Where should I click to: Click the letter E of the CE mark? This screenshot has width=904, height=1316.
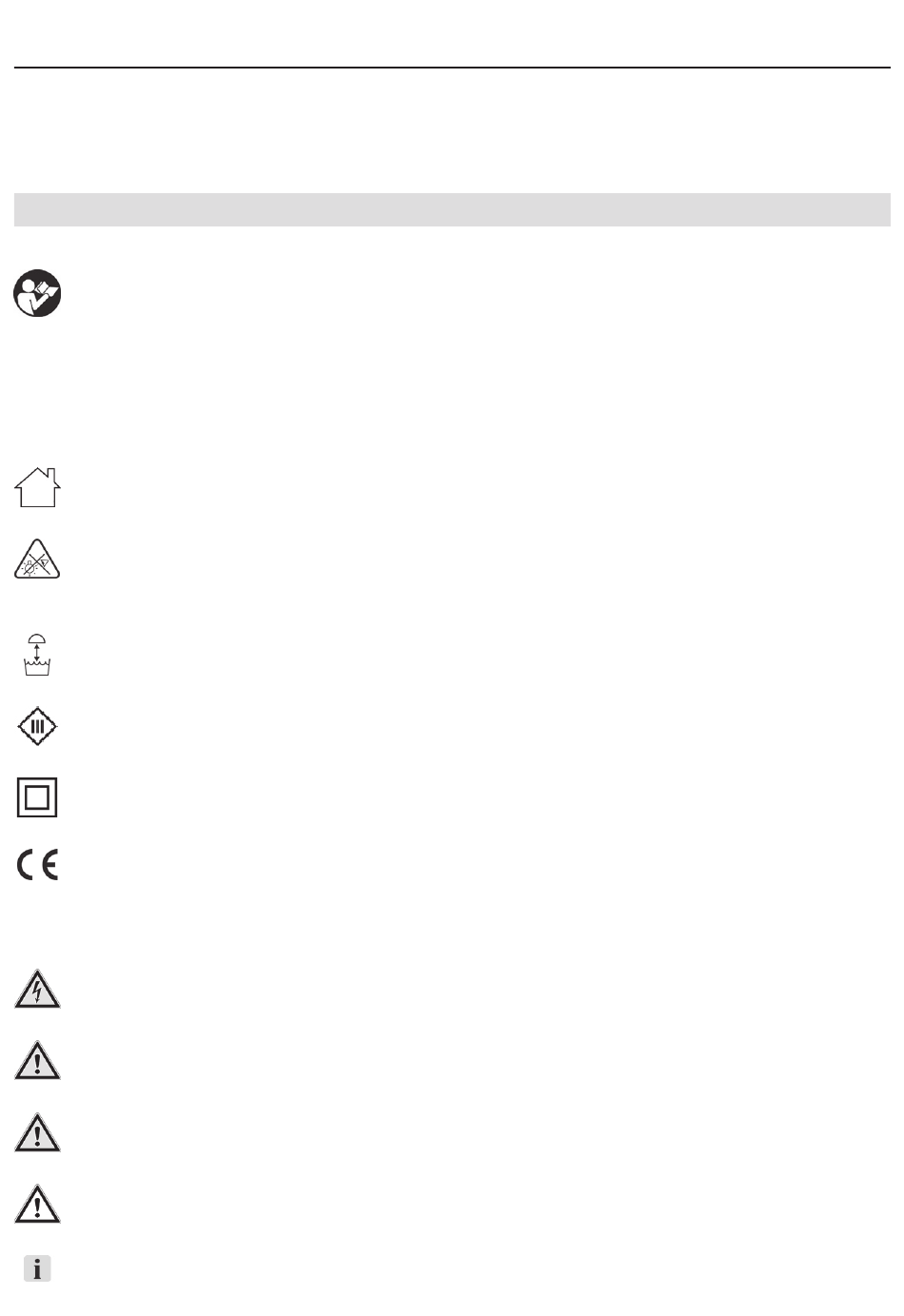pos(49,865)
